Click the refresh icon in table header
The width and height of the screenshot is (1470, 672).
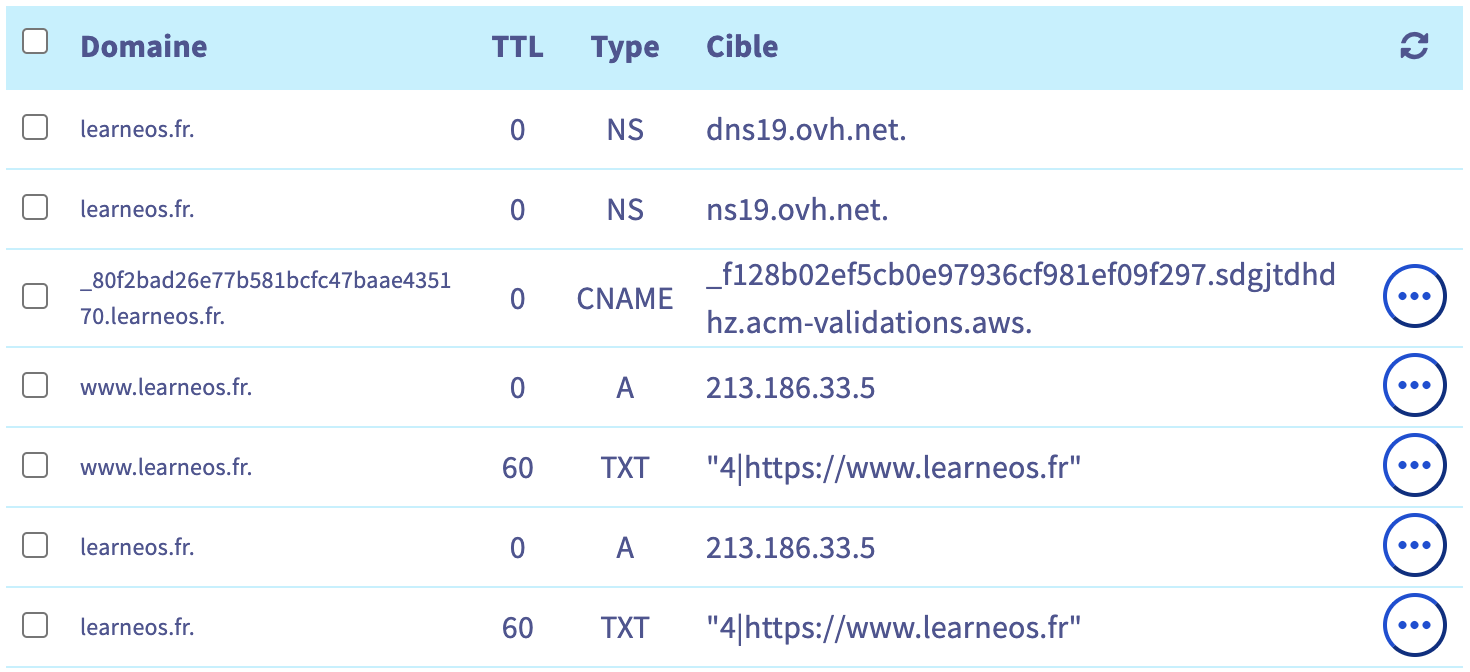1414,46
